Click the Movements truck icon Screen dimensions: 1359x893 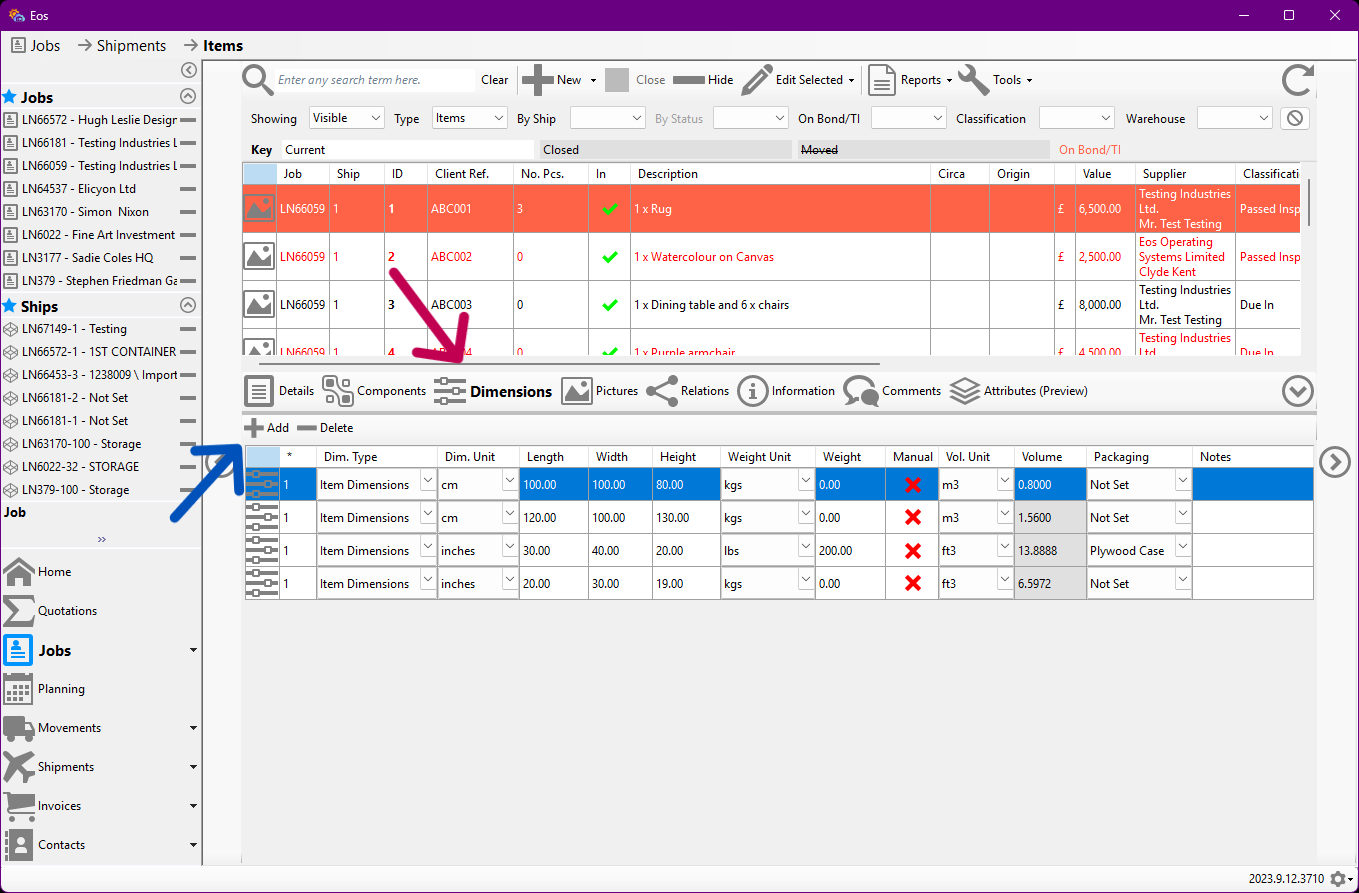18,728
